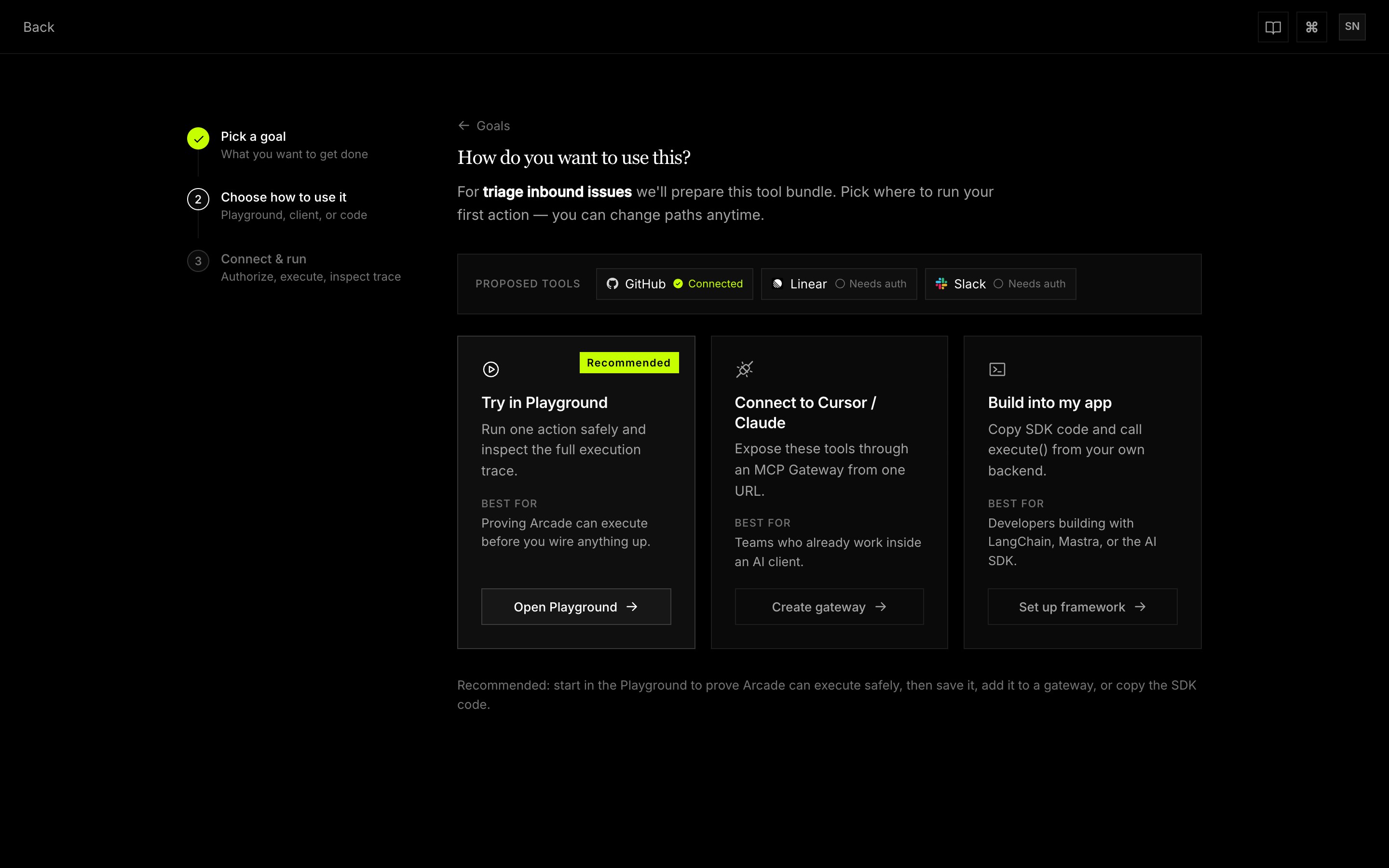The height and width of the screenshot is (868, 1389).
Task: Click the green Connected status check
Action: click(x=678, y=284)
